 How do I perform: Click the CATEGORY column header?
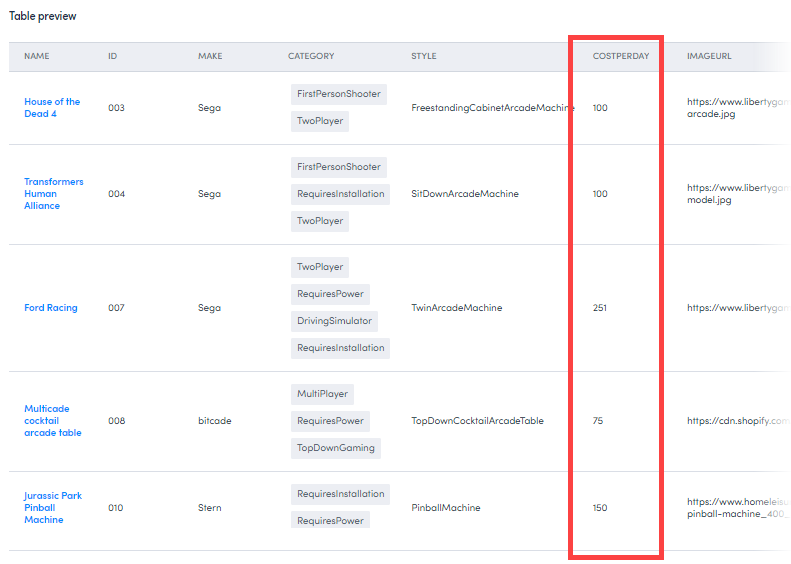click(x=311, y=56)
